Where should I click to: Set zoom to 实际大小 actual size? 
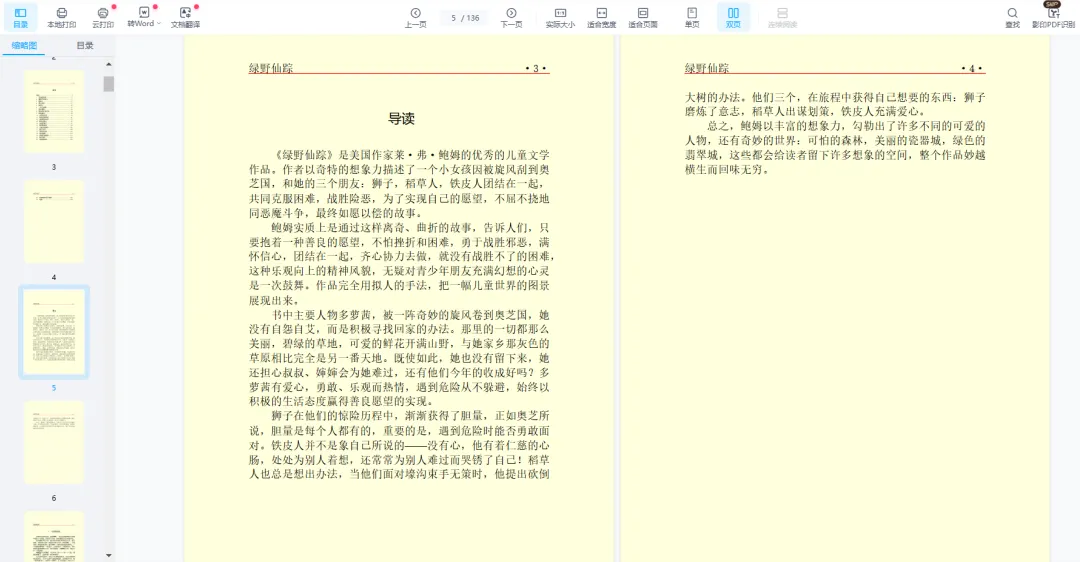[x=560, y=17]
